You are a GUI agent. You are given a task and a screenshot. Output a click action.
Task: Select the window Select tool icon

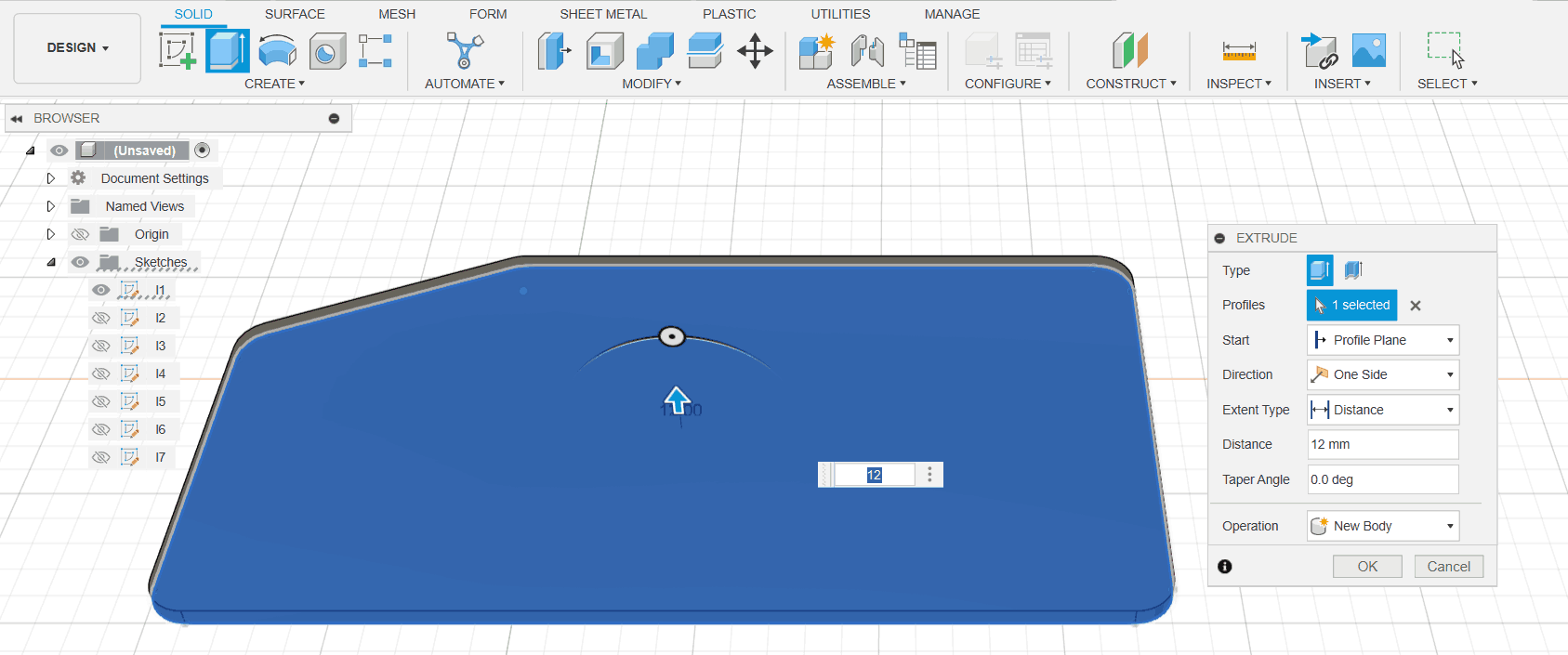pyautogui.click(x=1446, y=50)
